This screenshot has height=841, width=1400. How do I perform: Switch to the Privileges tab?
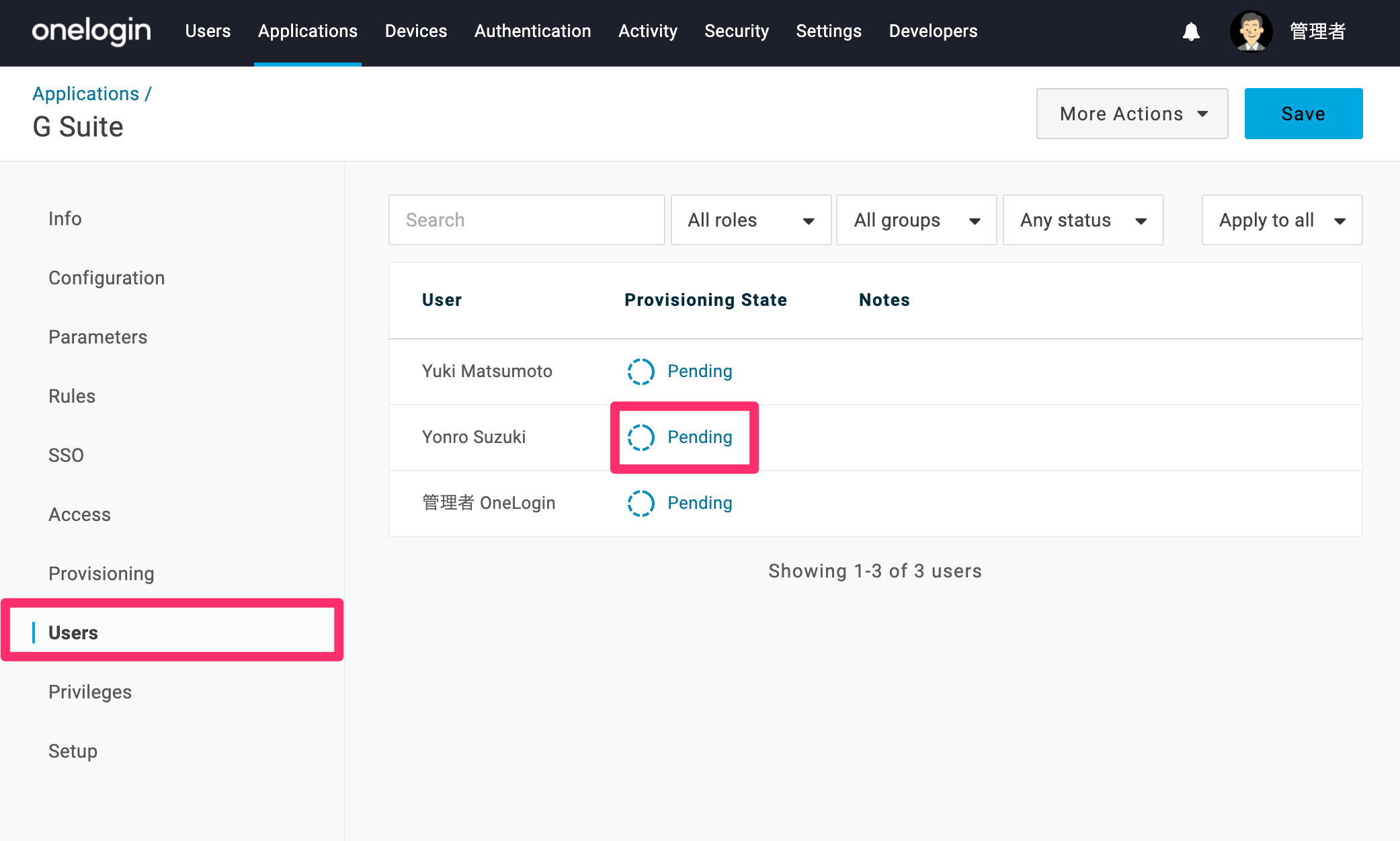tap(90, 692)
